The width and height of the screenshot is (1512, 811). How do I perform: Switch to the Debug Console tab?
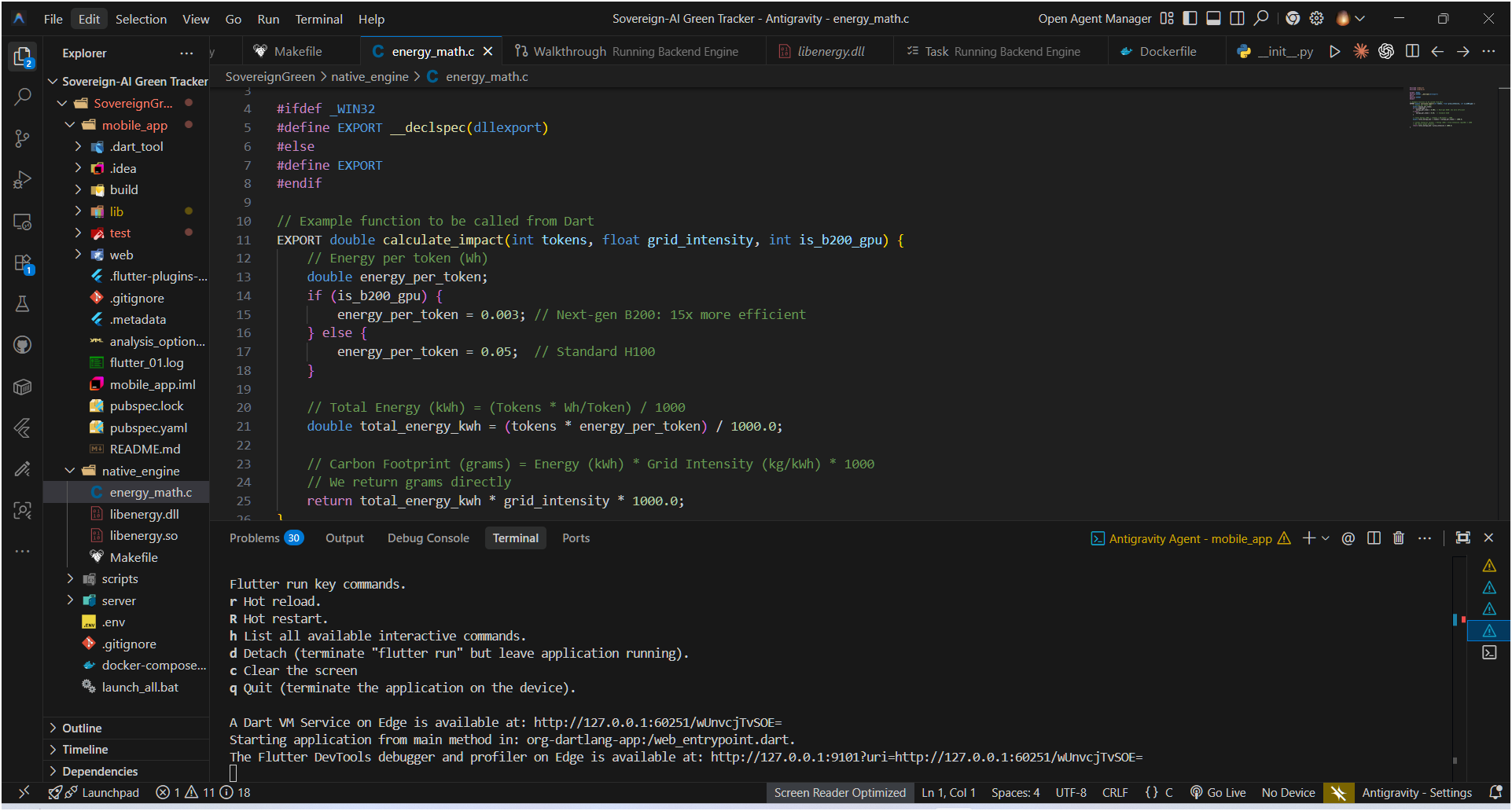tap(428, 538)
